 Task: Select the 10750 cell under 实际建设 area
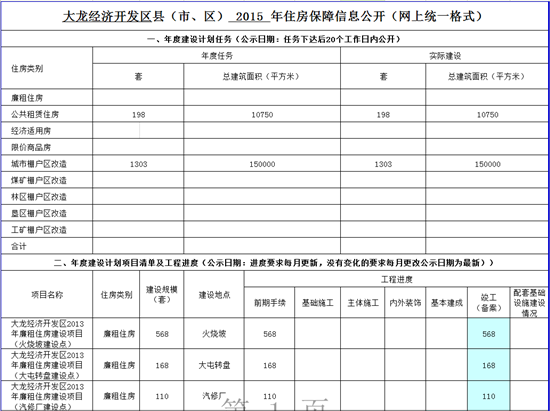pos(487,114)
